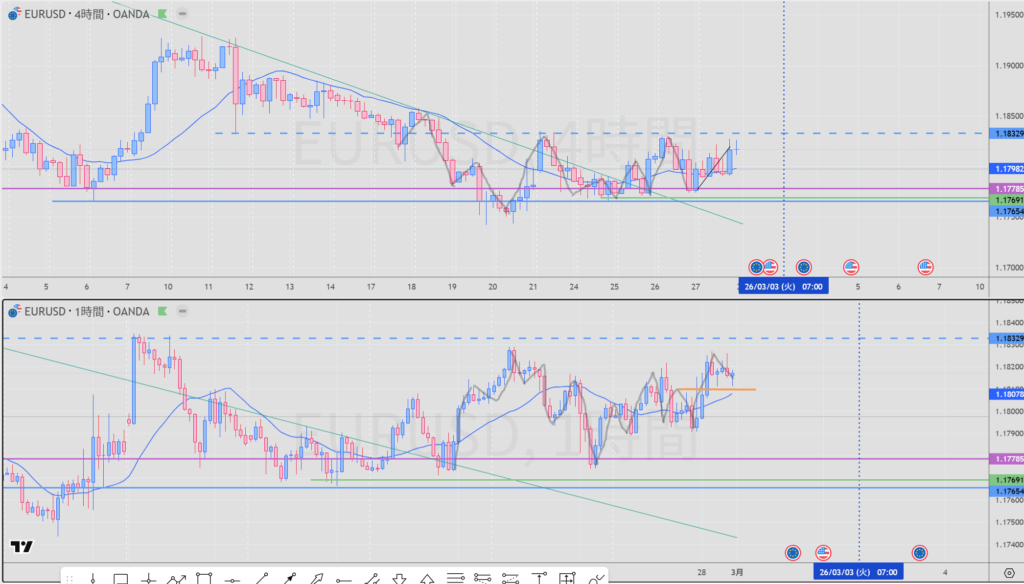Click the 1.18078 moving average price label

pyautogui.click(x=1005, y=395)
